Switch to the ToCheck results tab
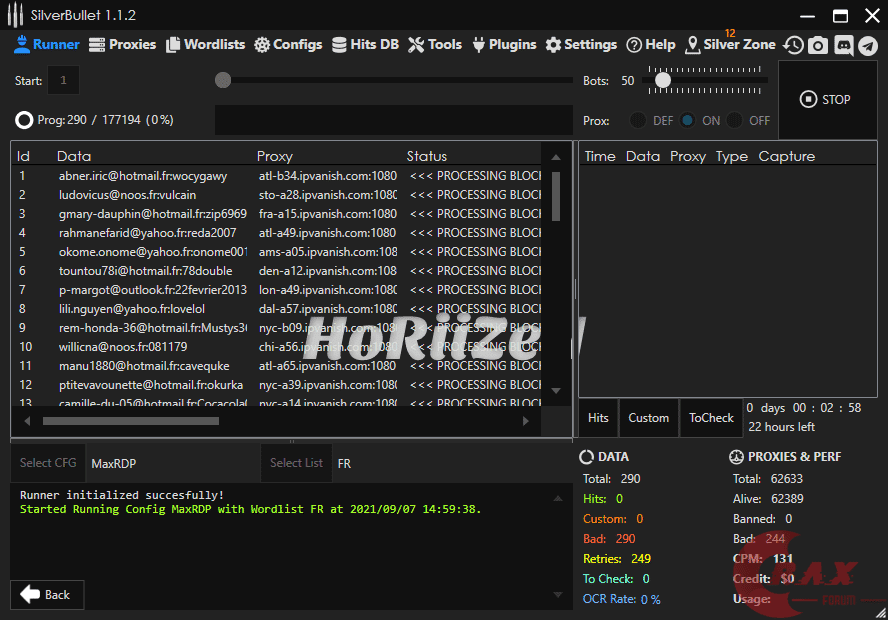888x620 pixels. click(x=711, y=418)
